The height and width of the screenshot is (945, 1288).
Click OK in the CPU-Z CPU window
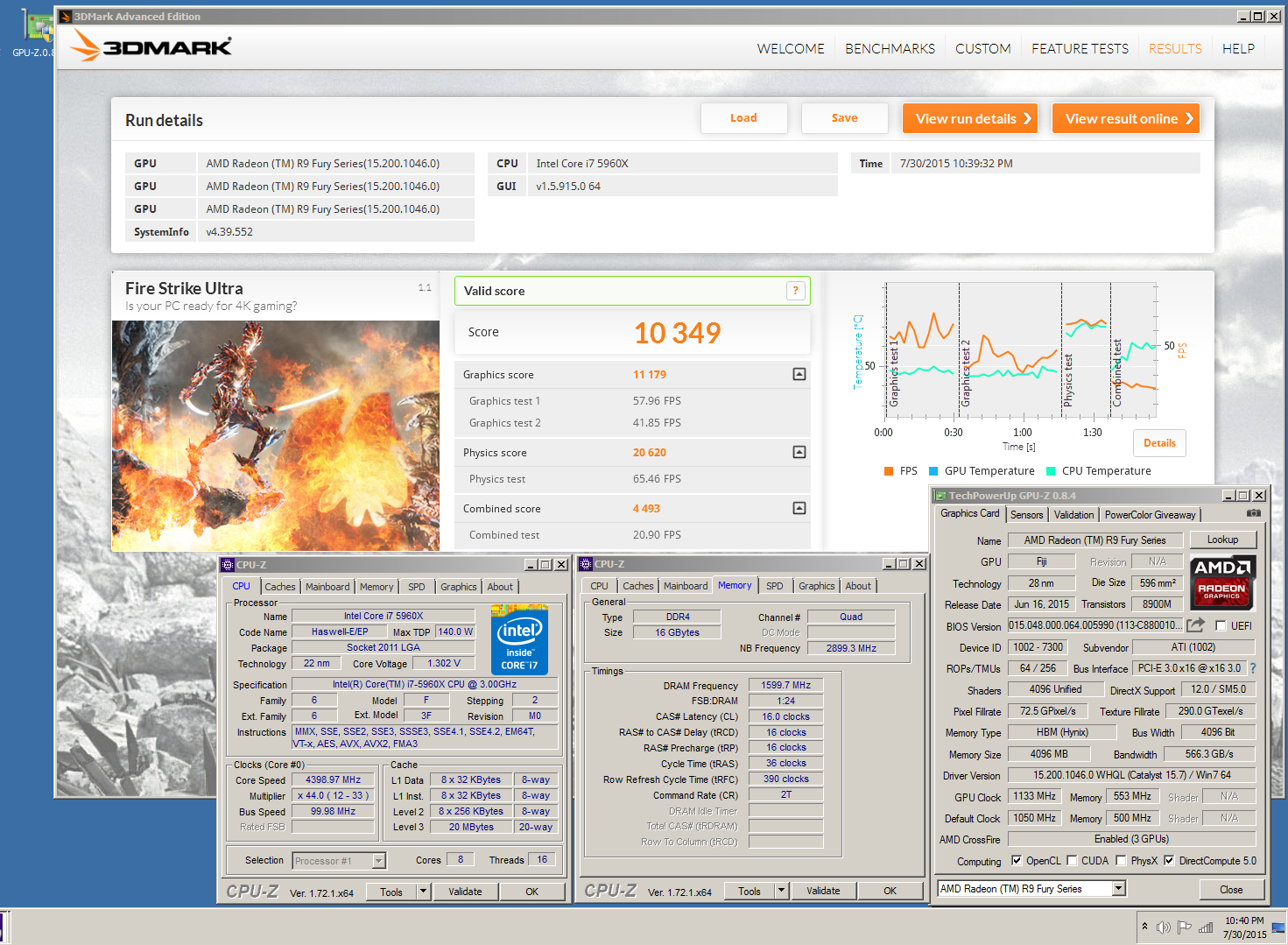click(x=531, y=892)
